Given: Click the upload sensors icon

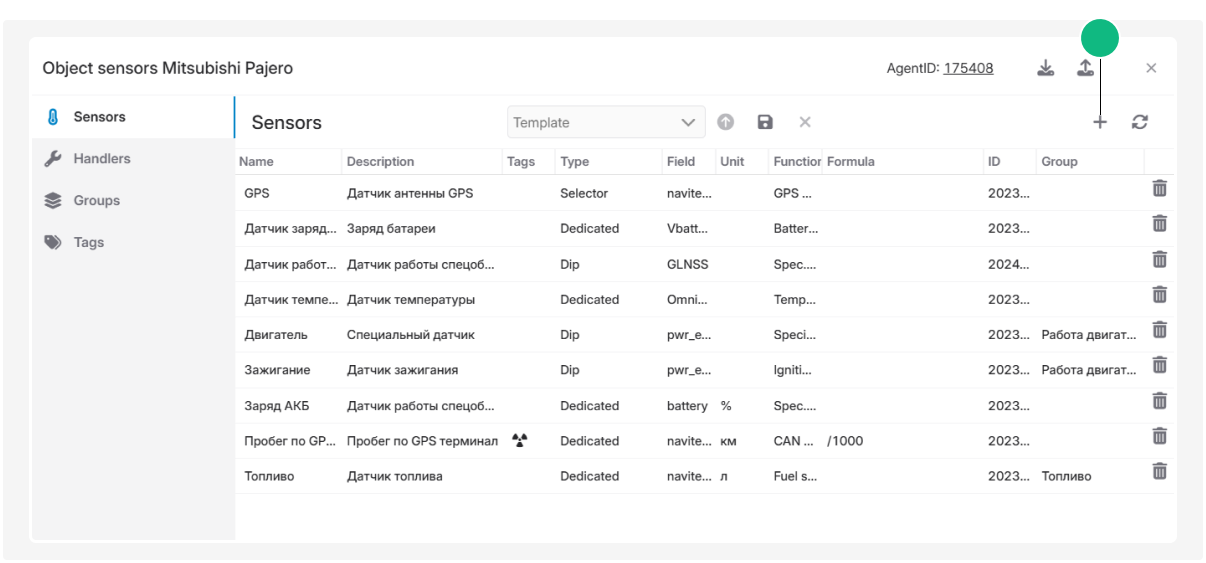Looking at the screenshot, I should [x=1085, y=68].
